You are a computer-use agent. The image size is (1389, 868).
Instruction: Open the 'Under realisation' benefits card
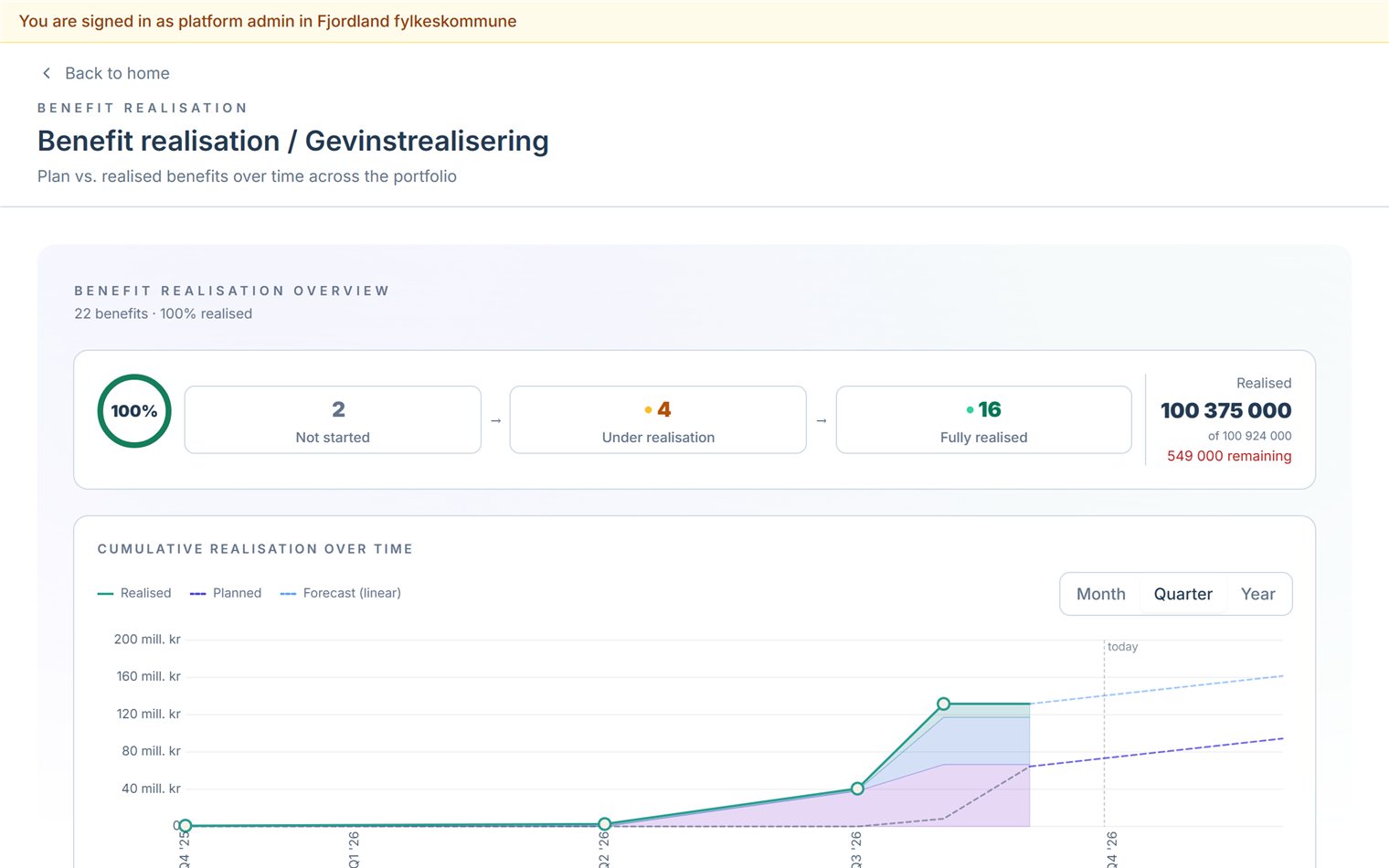(x=658, y=419)
